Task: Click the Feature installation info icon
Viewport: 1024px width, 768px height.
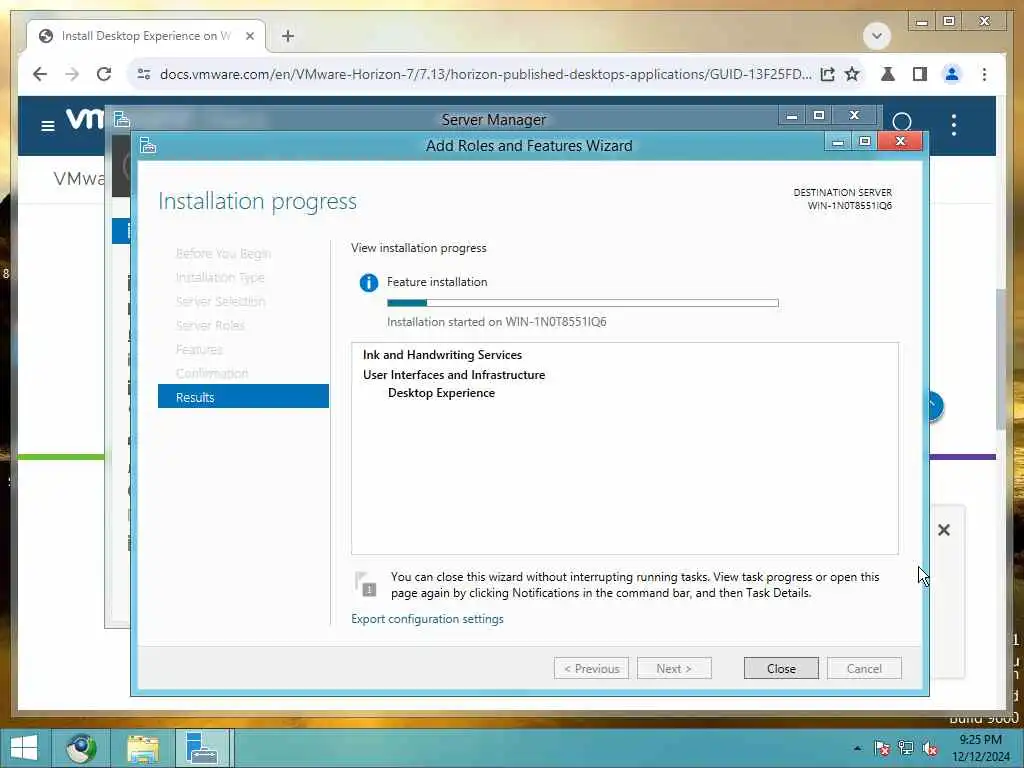Action: pos(368,283)
